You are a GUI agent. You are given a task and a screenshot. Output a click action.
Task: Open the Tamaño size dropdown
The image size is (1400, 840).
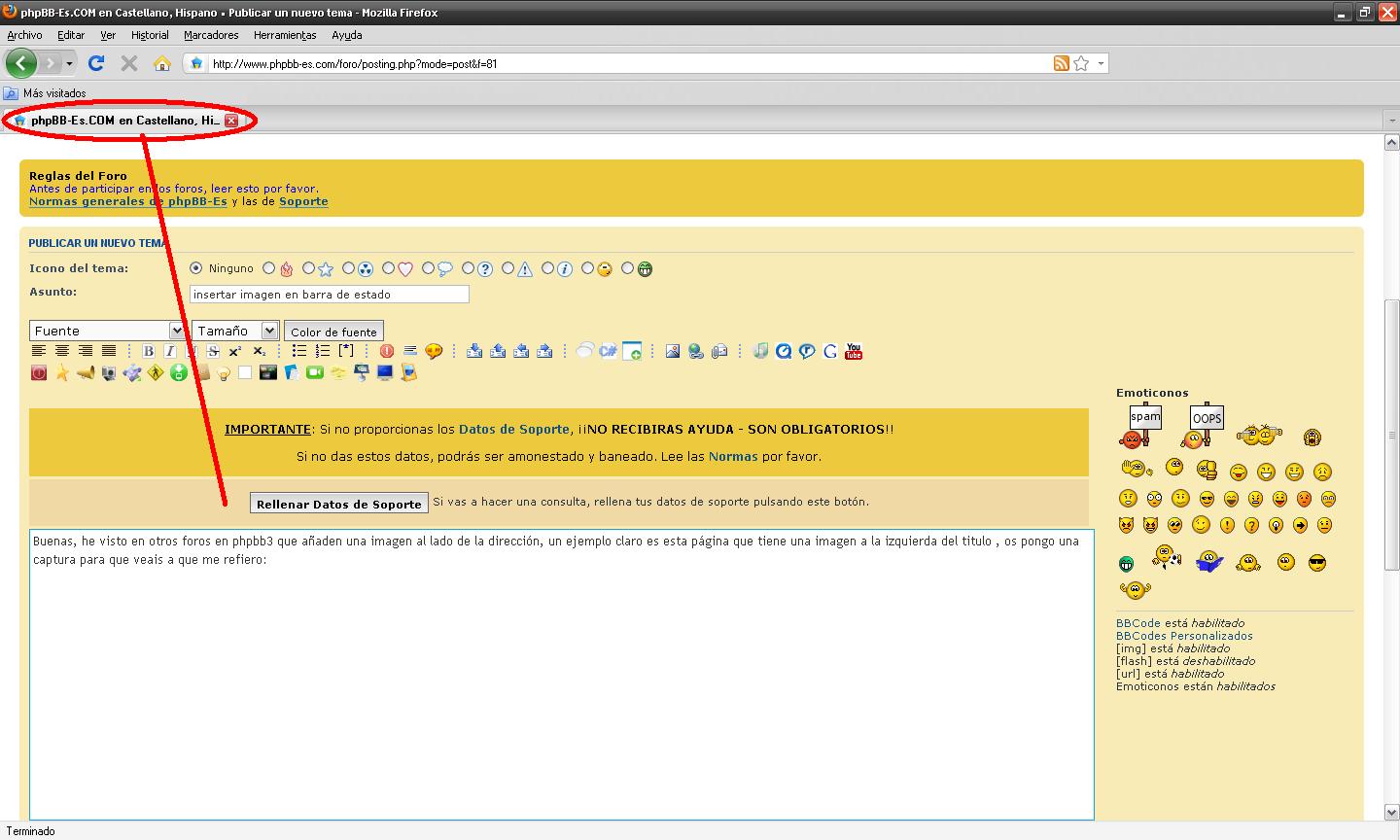[234, 331]
